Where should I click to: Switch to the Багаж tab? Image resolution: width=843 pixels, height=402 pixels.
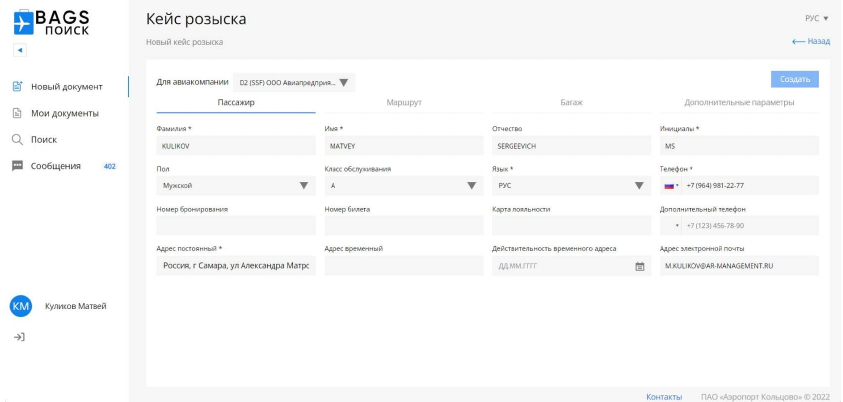point(571,103)
